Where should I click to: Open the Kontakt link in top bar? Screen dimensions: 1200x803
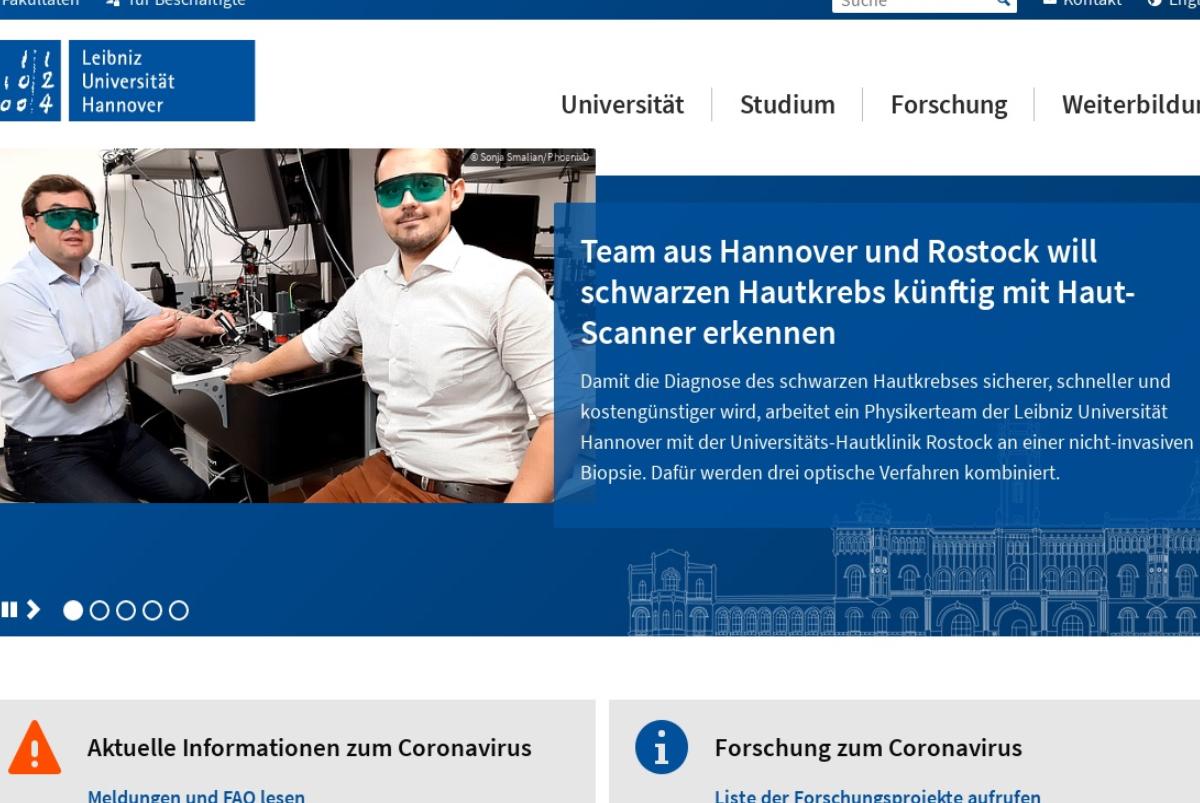1082,3
